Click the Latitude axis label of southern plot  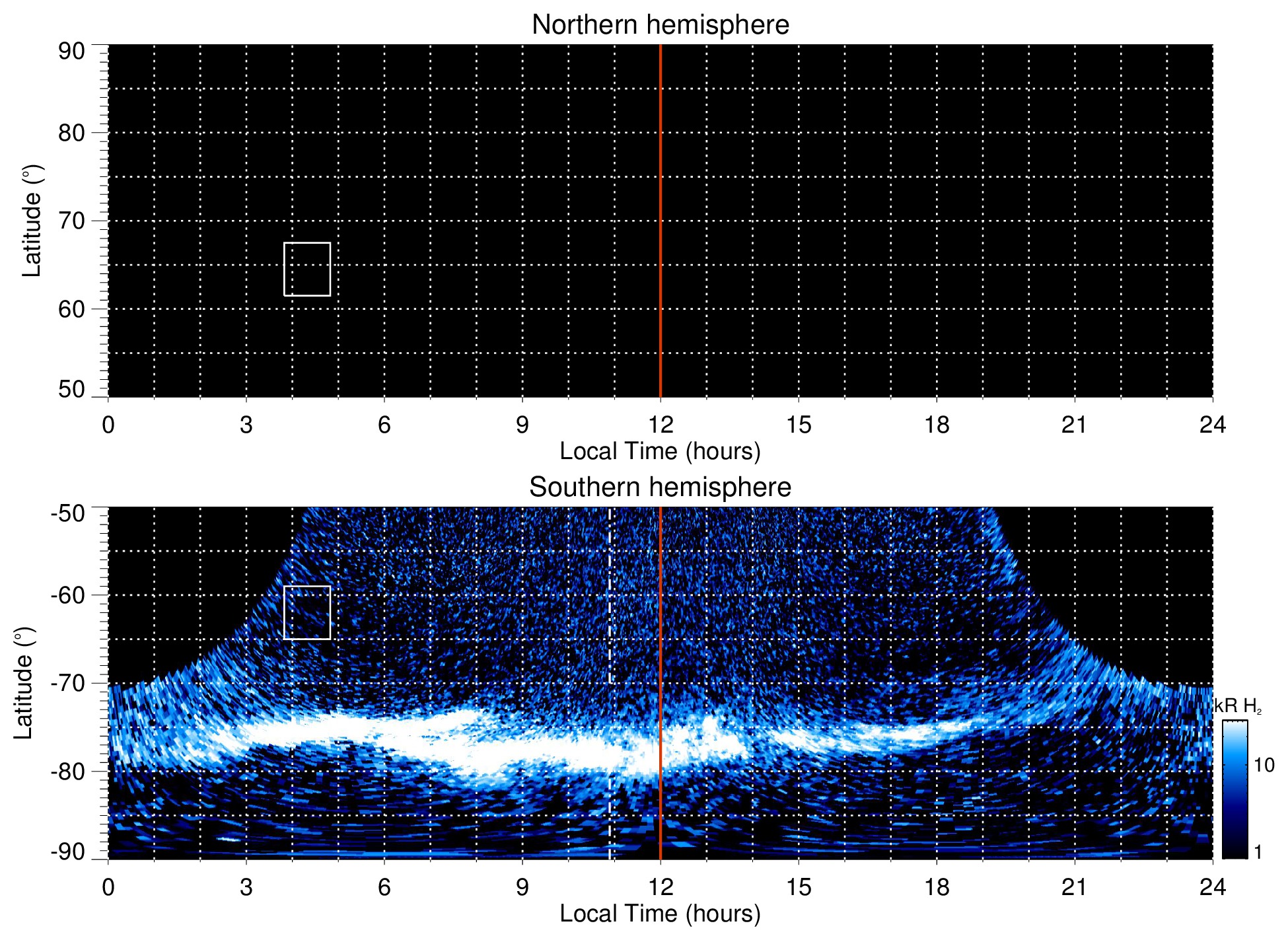coord(24,683)
